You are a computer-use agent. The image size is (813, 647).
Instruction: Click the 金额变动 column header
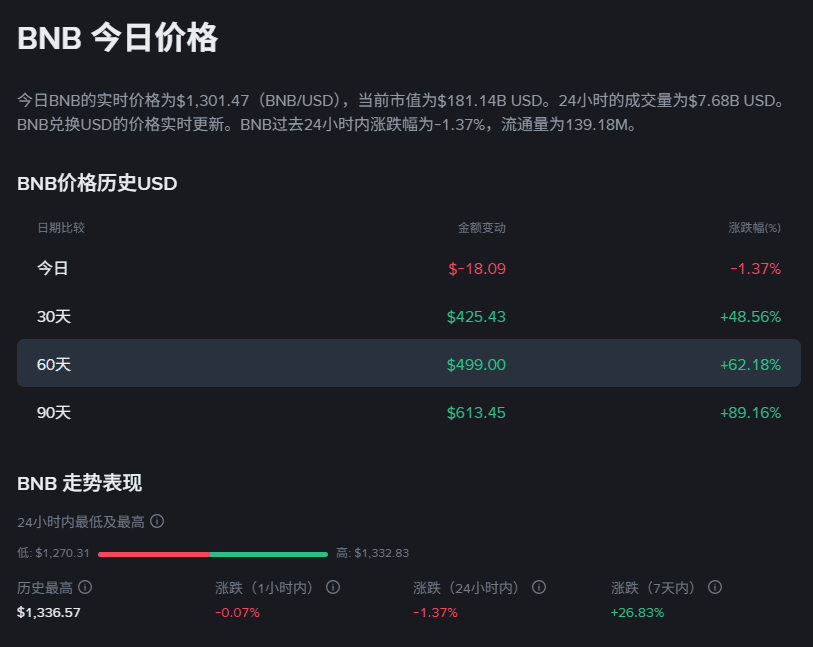point(481,228)
